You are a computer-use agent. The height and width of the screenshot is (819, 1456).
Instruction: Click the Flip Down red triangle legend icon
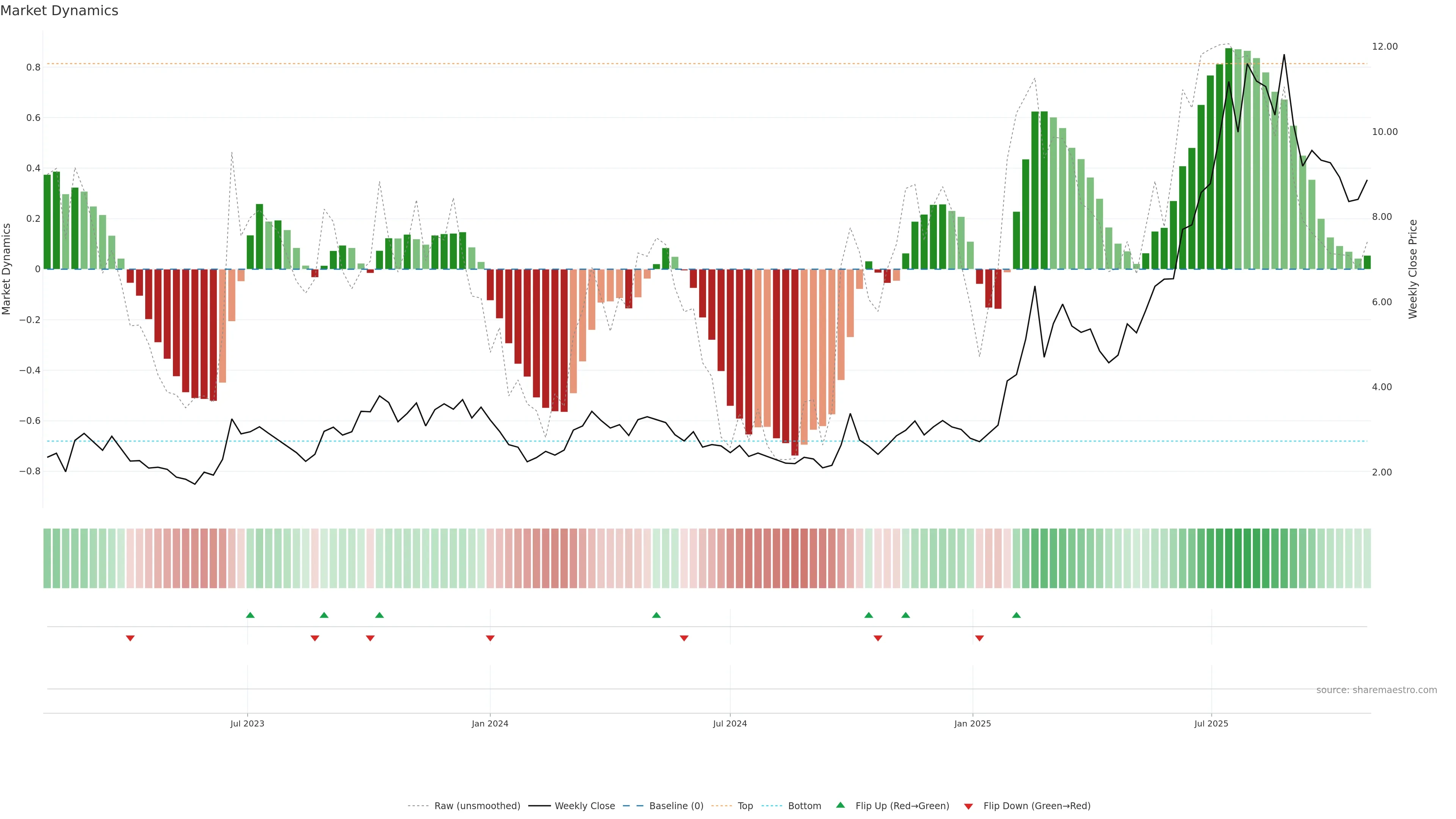click(968, 806)
